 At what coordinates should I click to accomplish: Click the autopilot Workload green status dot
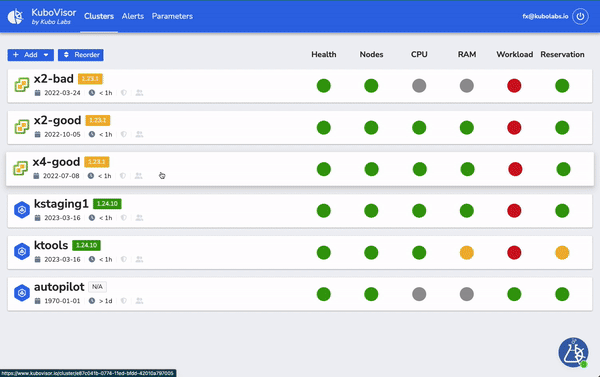pyautogui.click(x=514, y=294)
